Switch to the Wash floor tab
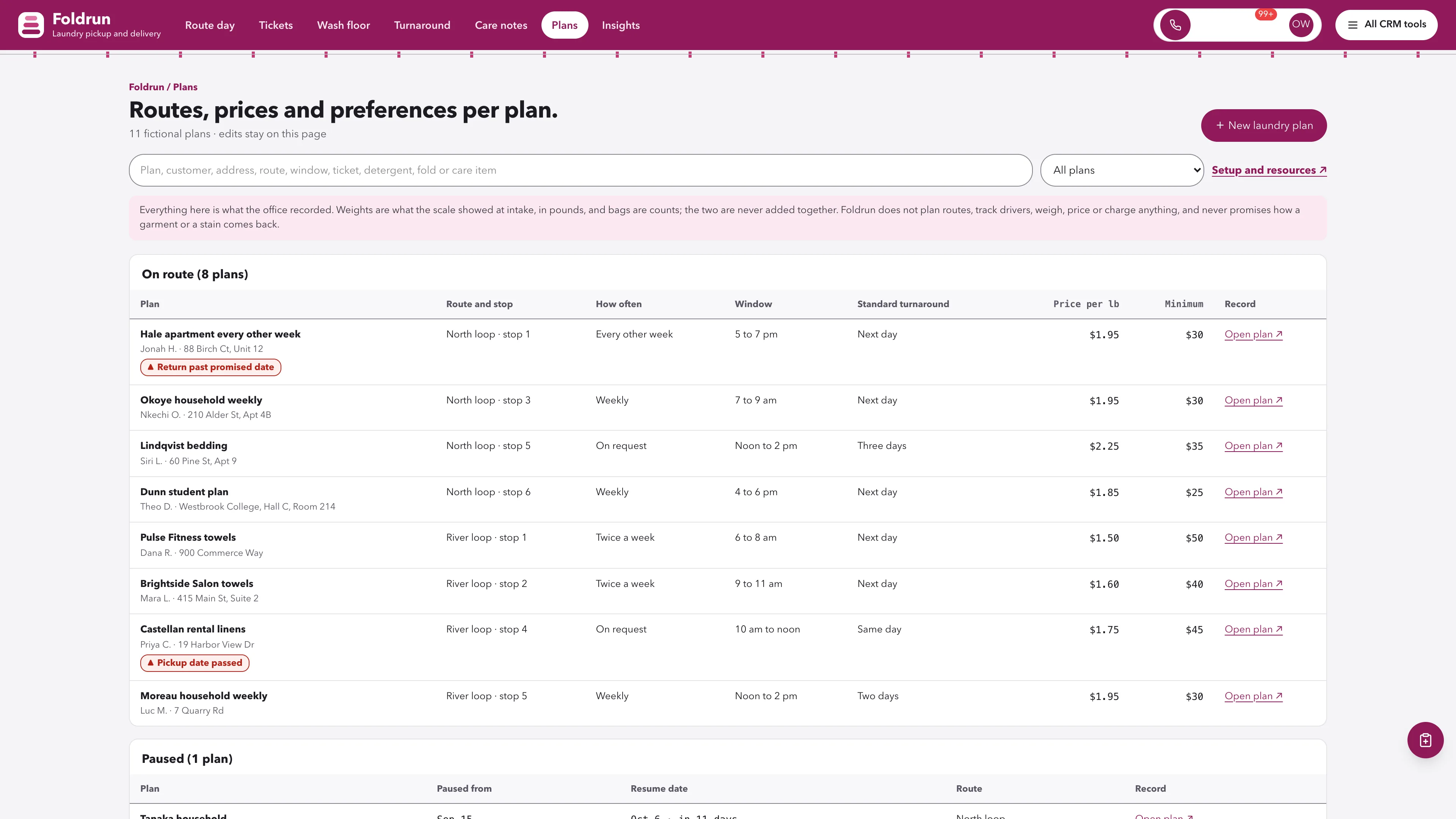This screenshot has height=819, width=1456. point(343,25)
